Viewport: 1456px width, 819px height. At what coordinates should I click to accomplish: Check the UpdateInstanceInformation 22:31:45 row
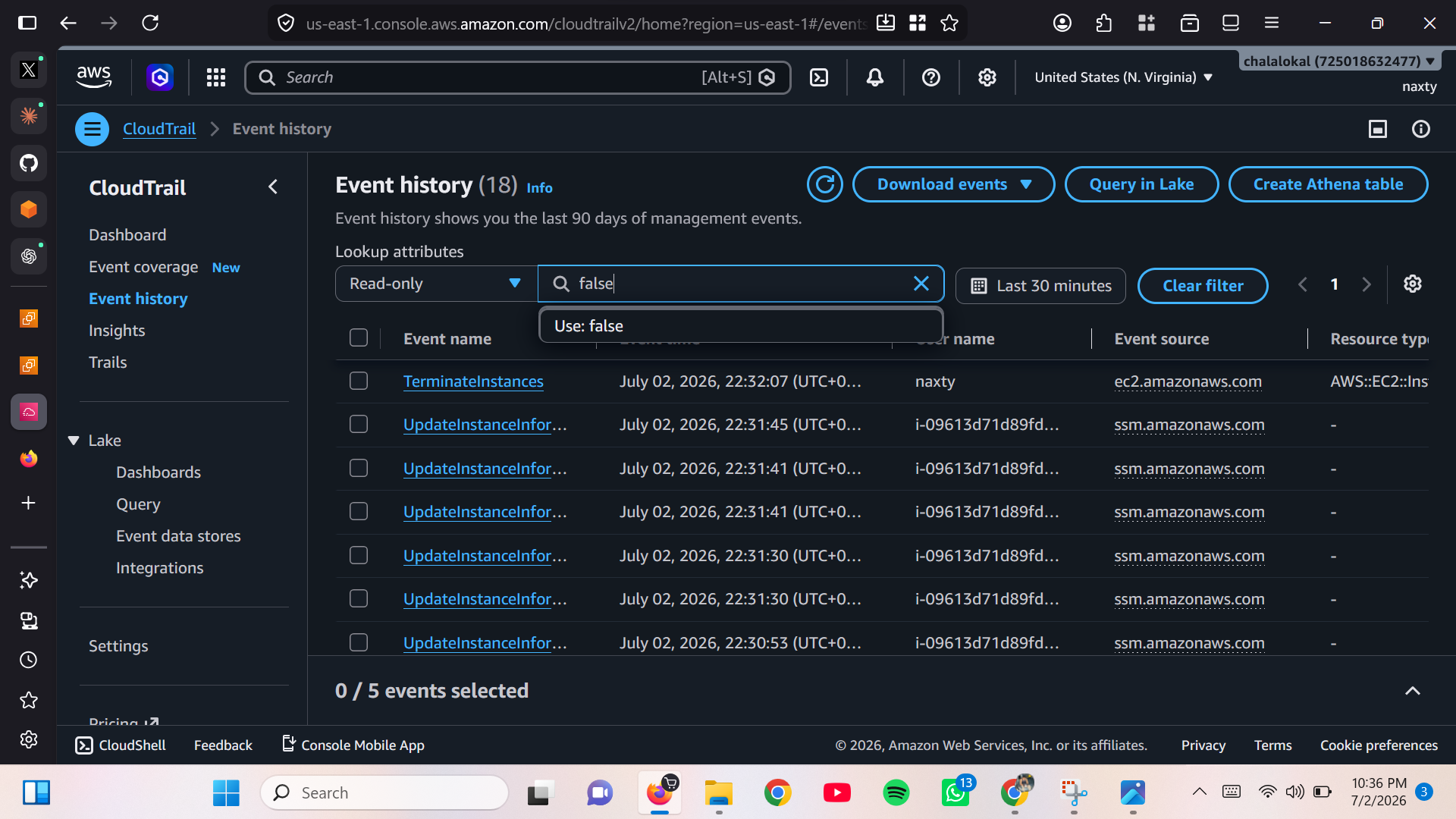[359, 424]
